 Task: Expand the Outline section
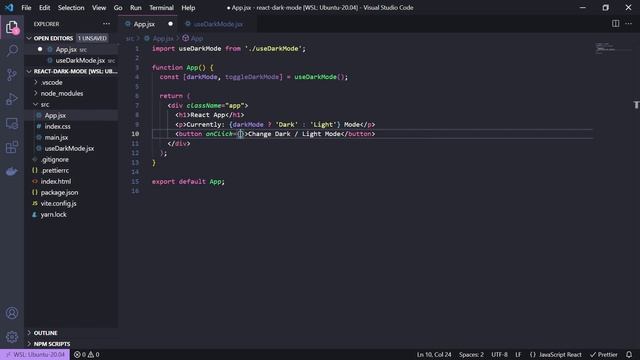pos(45,333)
